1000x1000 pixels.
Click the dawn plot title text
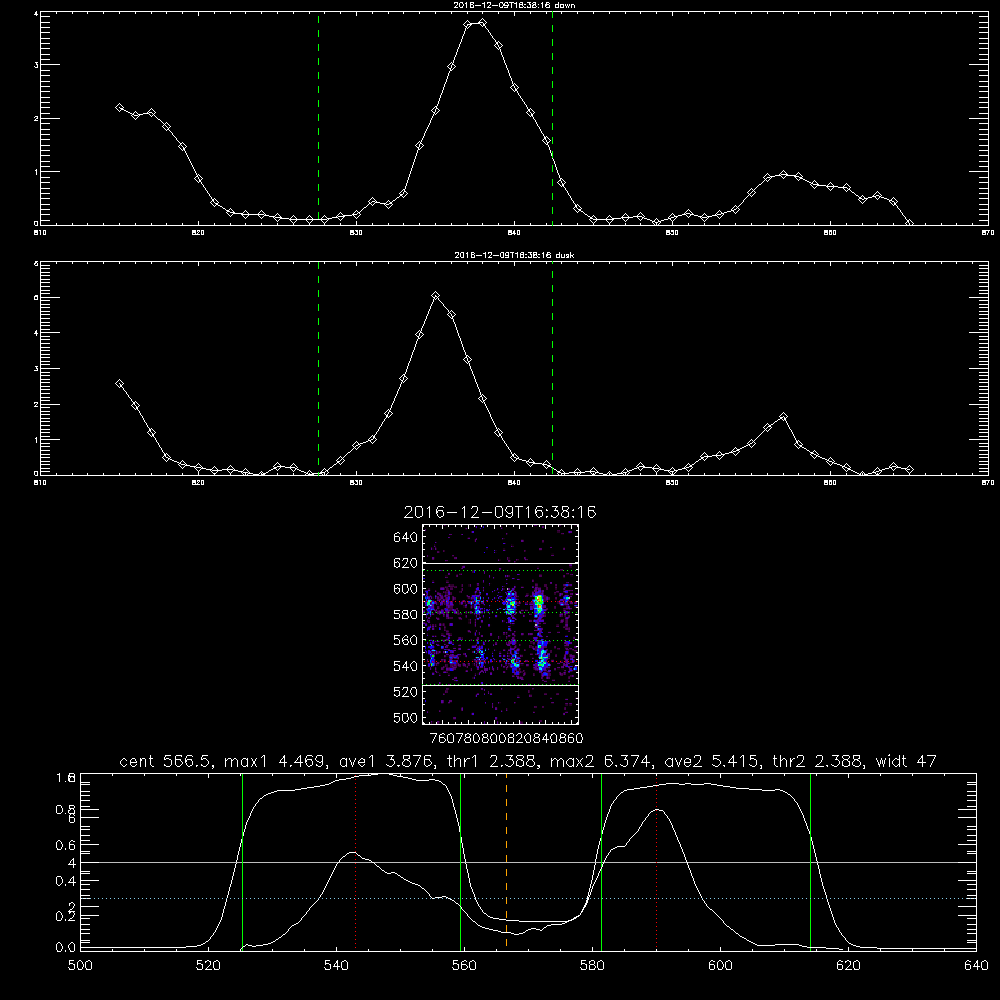[514, 5]
